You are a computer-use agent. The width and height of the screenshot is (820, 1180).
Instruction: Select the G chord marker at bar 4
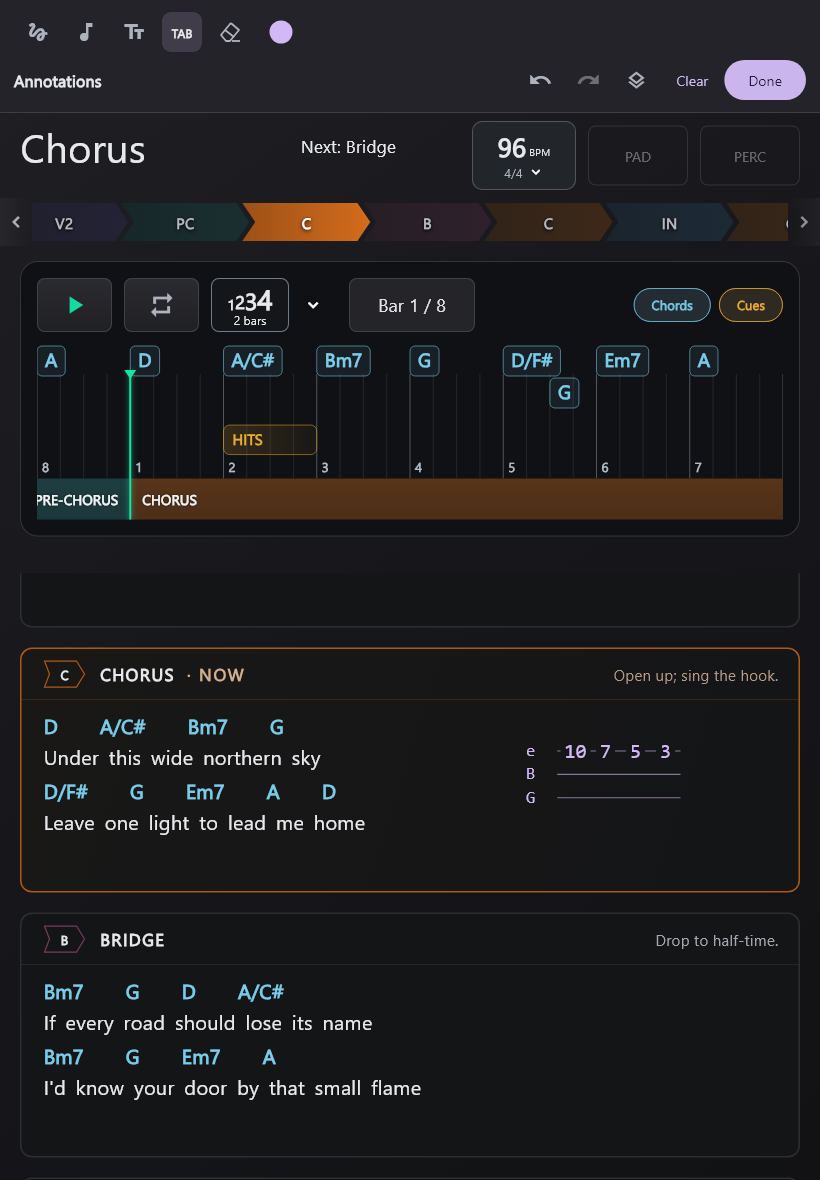[424, 360]
